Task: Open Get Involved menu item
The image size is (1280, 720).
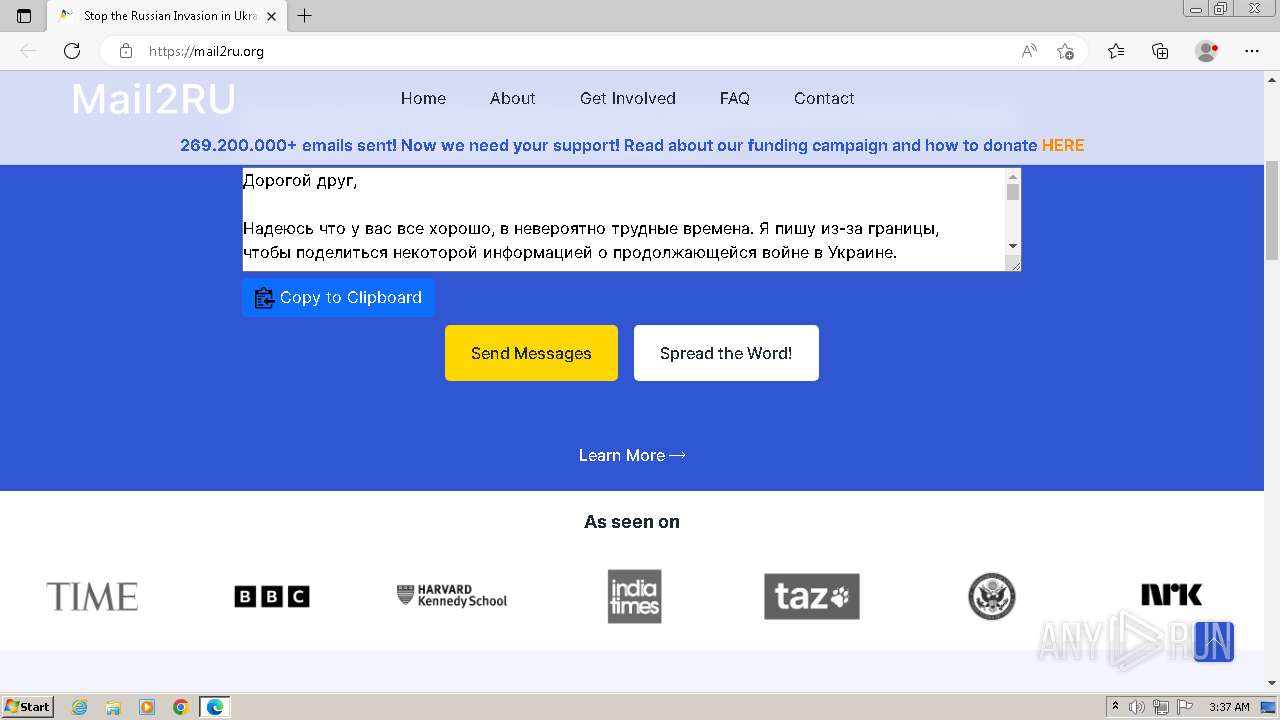Action: pos(628,98)
